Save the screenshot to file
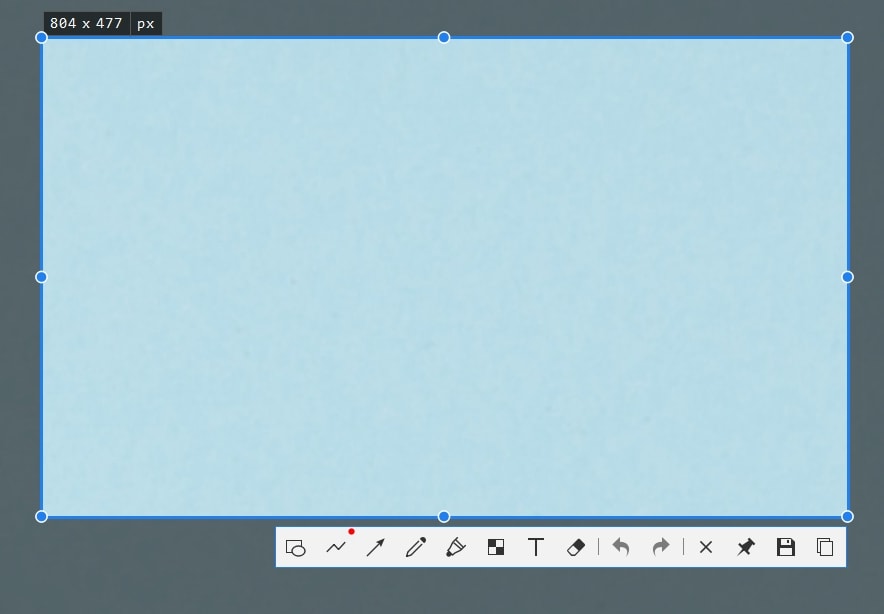The image size is (884, 614). click(786, 547)
